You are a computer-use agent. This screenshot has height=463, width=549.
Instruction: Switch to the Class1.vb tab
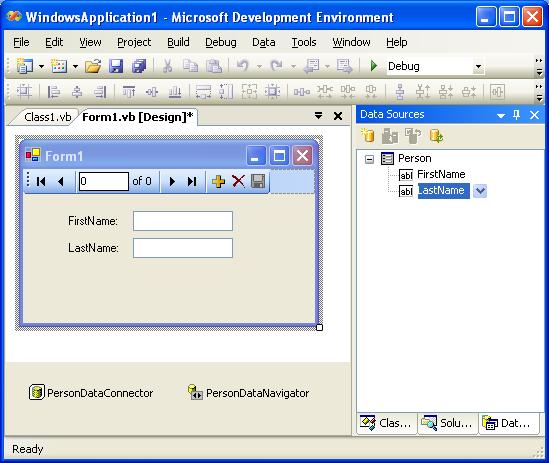47,117
